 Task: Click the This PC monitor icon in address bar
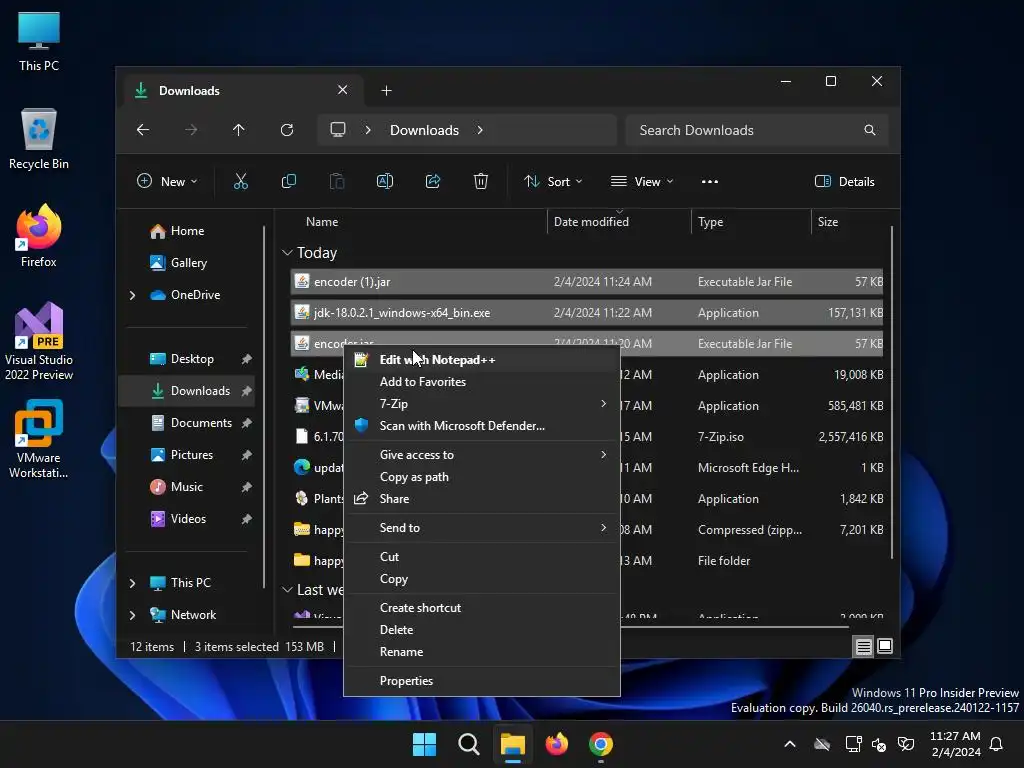tap(338, 129)
